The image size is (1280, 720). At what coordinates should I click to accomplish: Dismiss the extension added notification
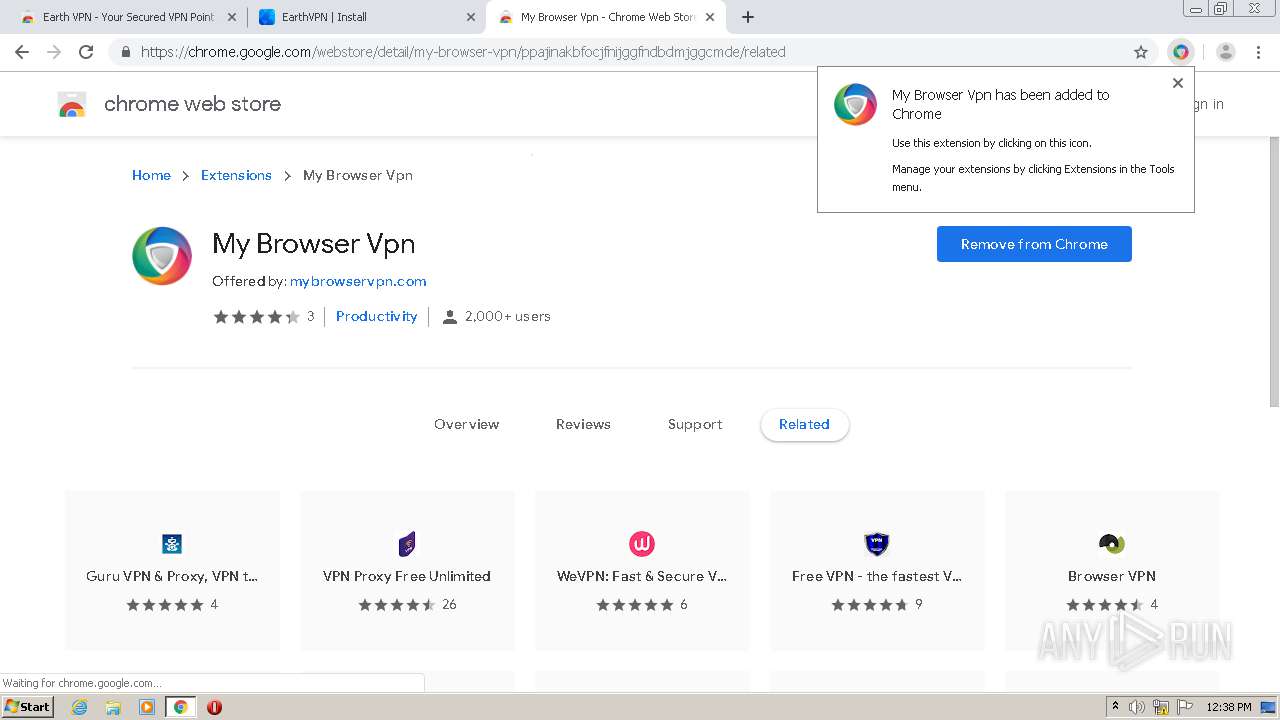pyautogui.click(x=1178, y=83)
